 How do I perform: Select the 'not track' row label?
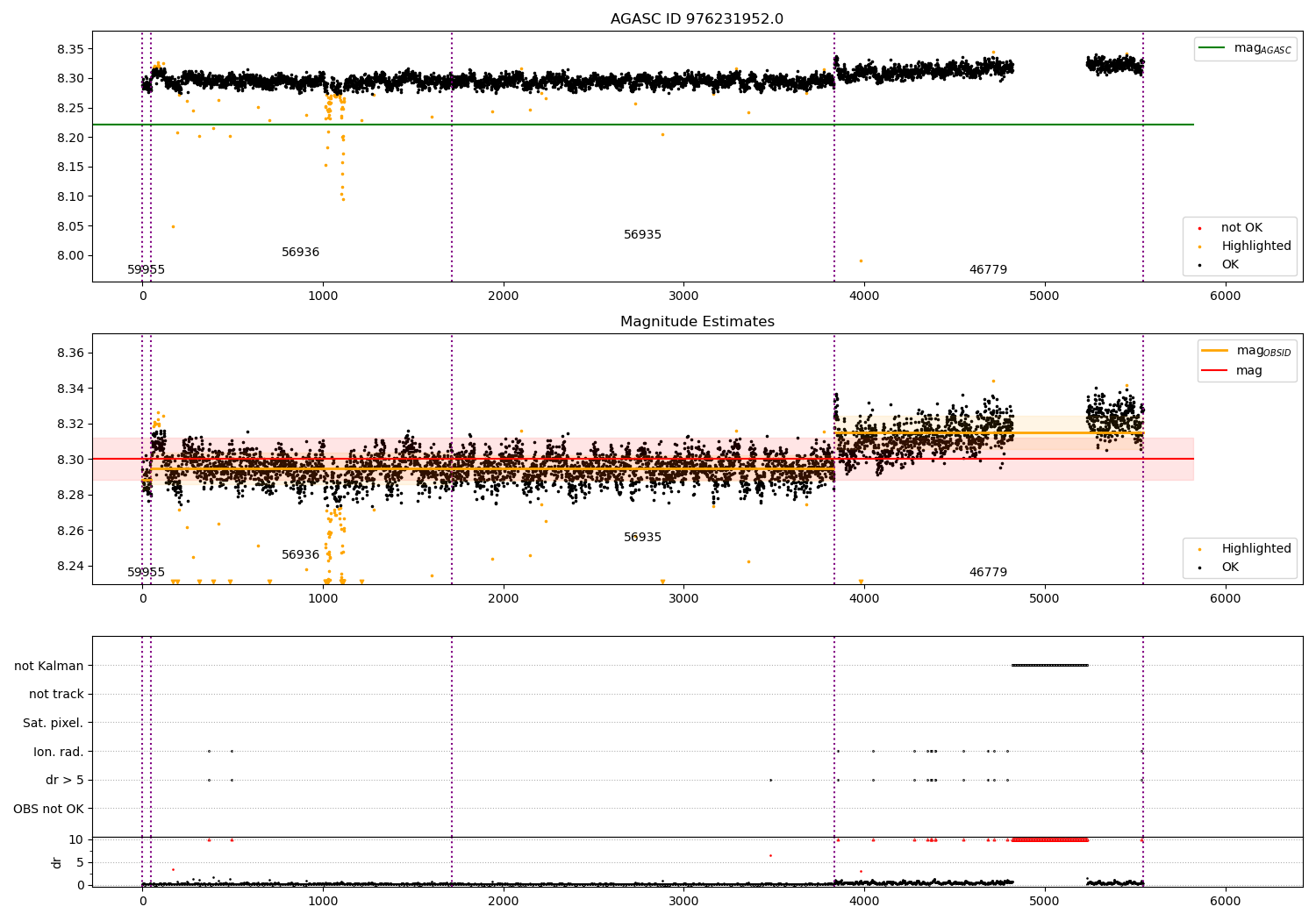pos(56,695)
